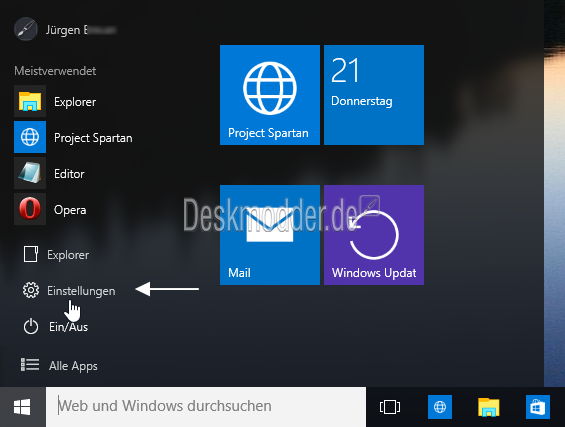
Task: Click the power symbol icon
Action: click(x=31, y=326)
